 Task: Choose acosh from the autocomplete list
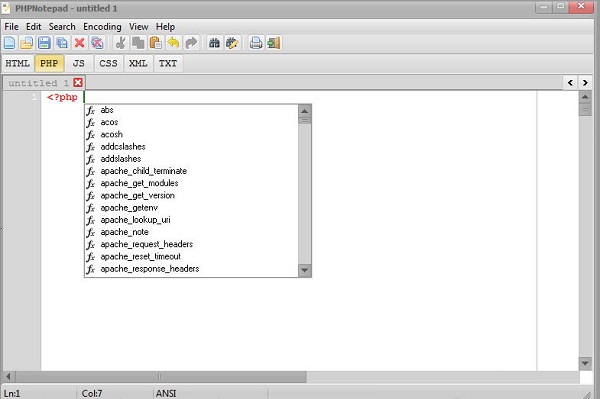pos(191,135)
